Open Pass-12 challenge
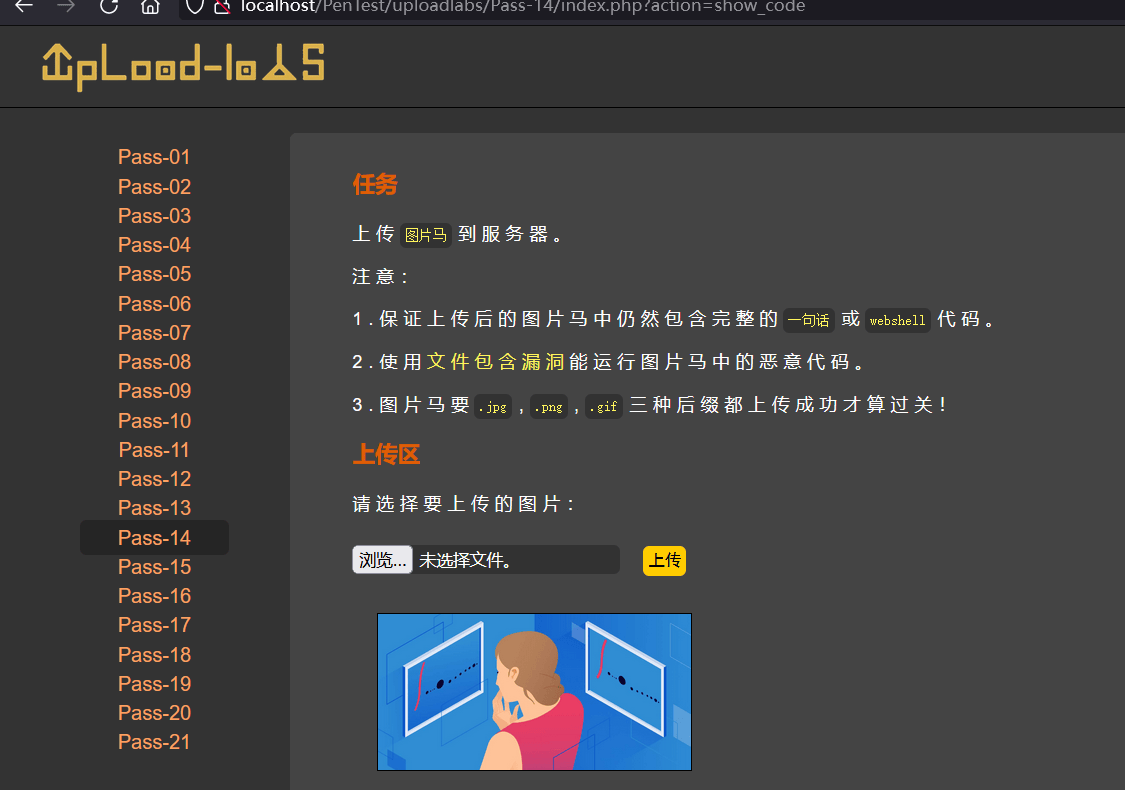This screenshot has height=790, width=1125. tap(154, 479)
